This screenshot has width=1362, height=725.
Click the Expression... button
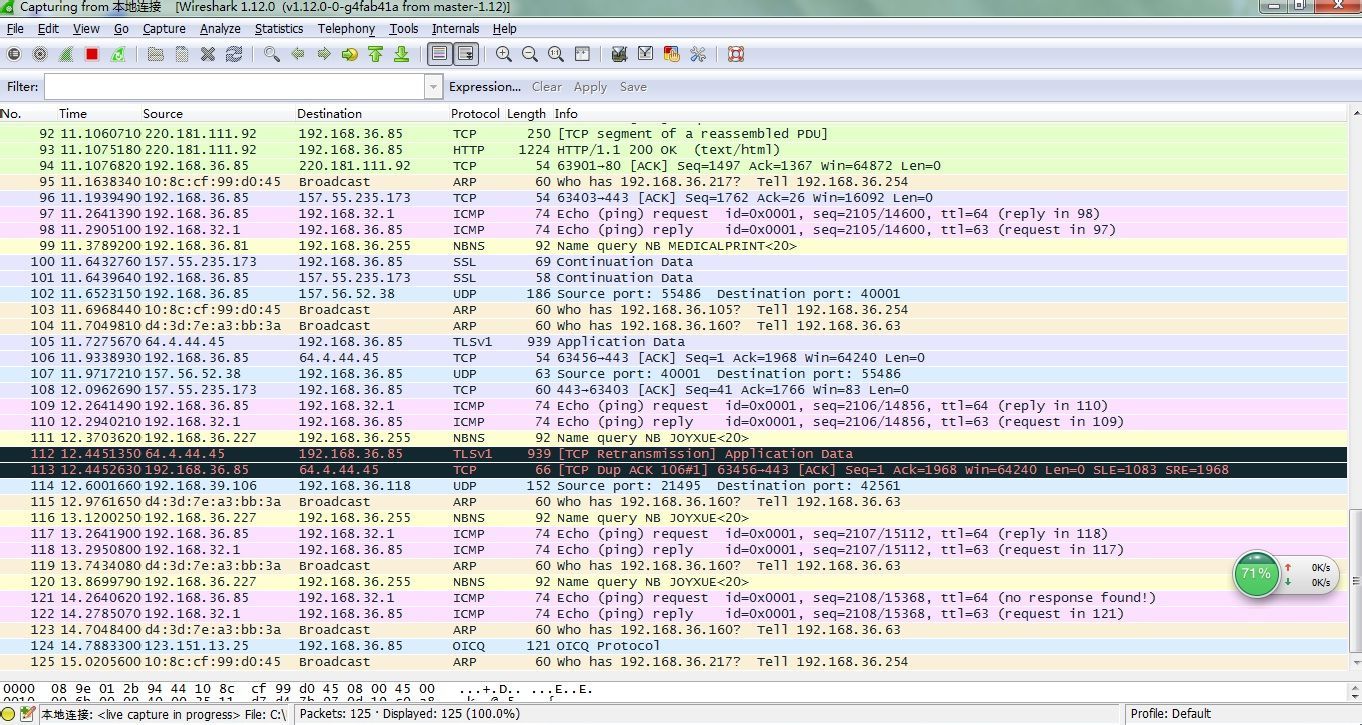485,87
